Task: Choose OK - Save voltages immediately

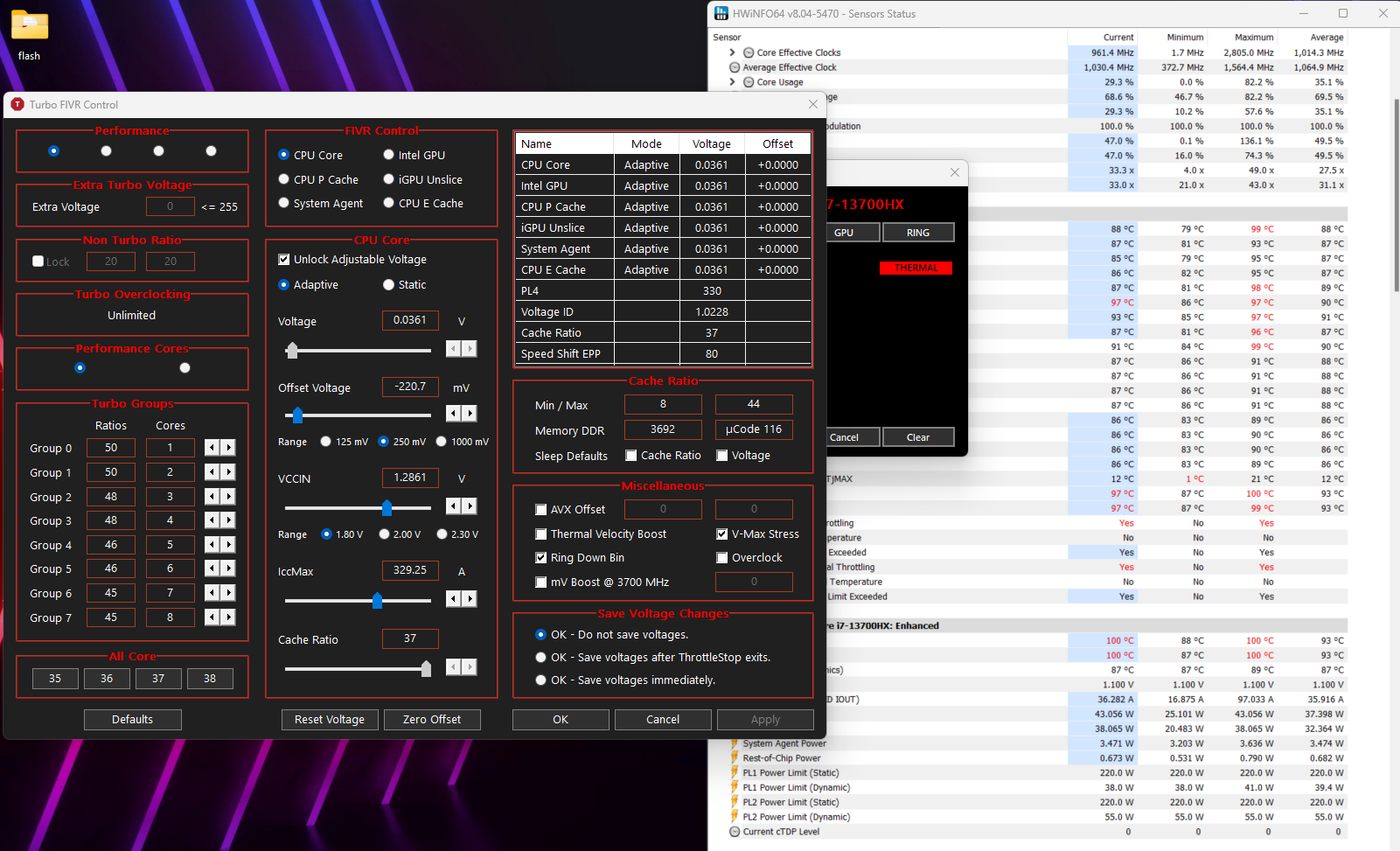Action: point(541,680)
